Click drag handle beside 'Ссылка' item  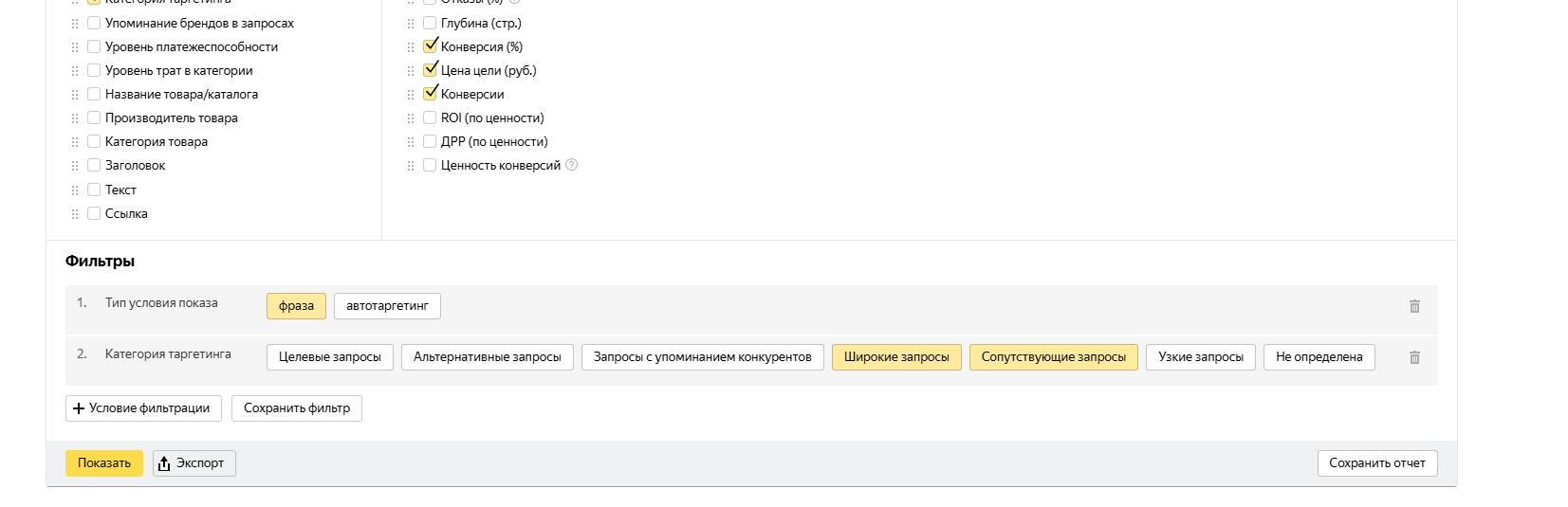coord(75,214)
